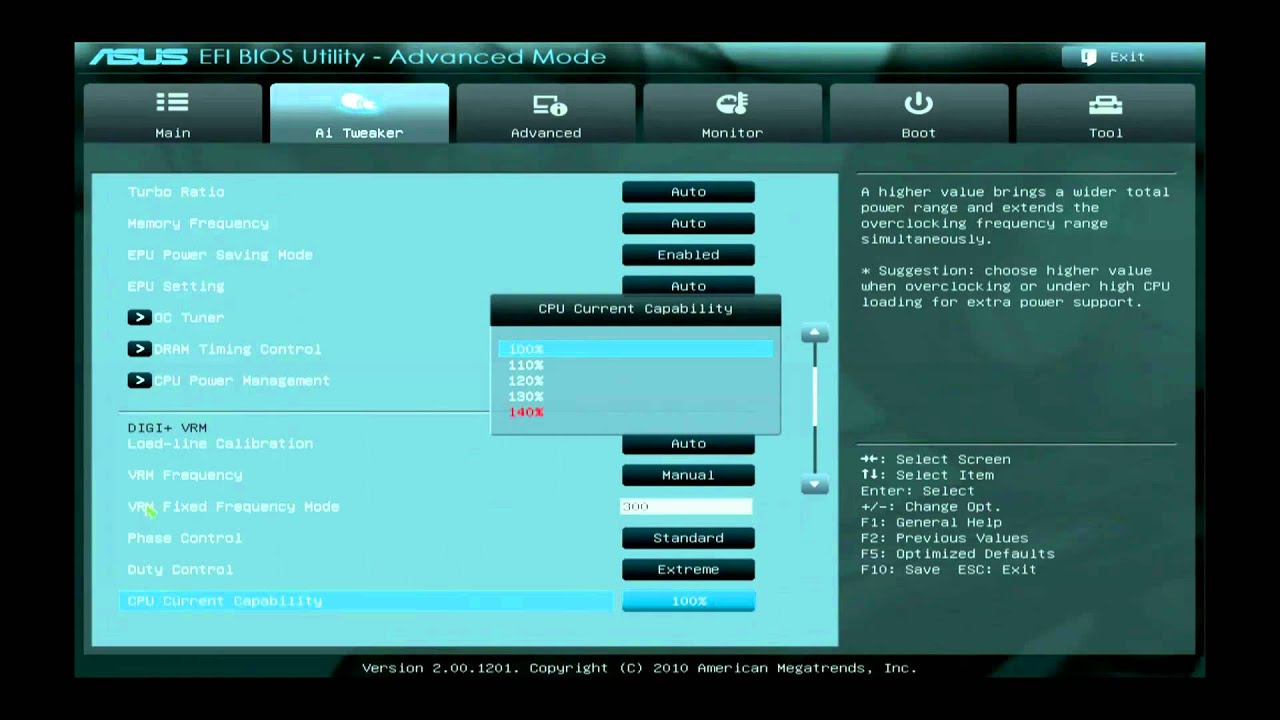Choose the 130% option in popup

tap(526, 397)
